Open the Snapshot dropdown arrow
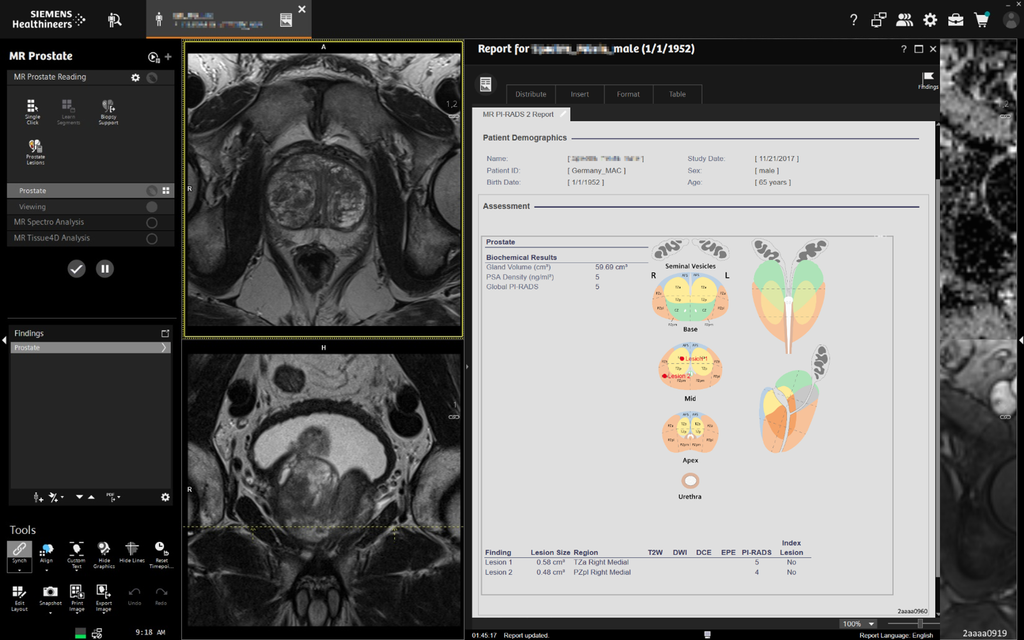The image size is (1024, 640). (50, 613)
